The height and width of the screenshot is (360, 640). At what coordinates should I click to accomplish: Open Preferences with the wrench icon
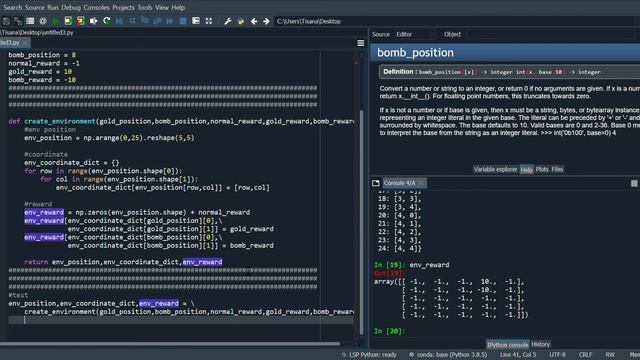click(228, 21)
